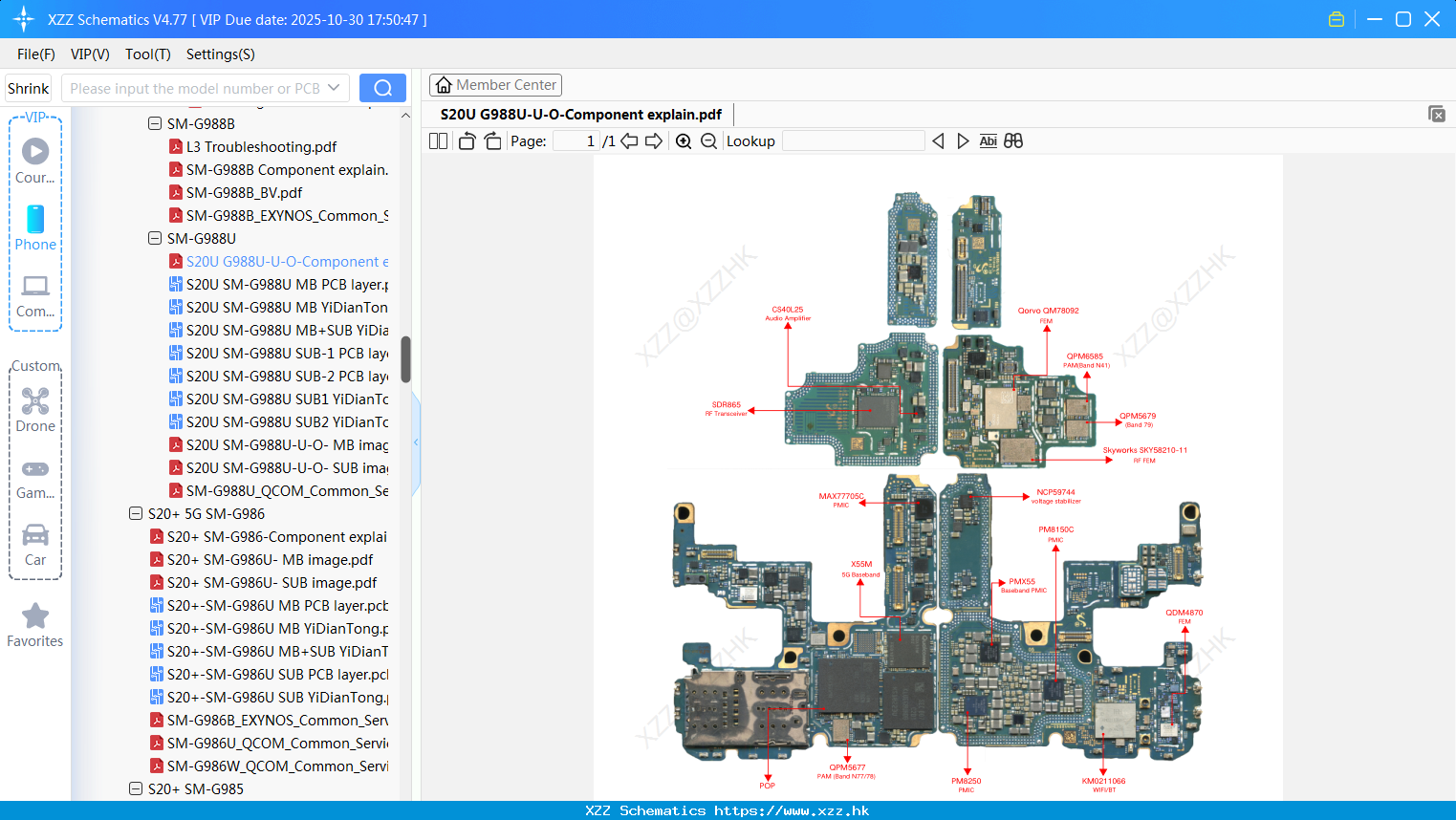This screenshot has height=820, width=1456.
Task: Click scroll-up arrow of file tree
Action: pyautogui.click(x=405, y=115)
